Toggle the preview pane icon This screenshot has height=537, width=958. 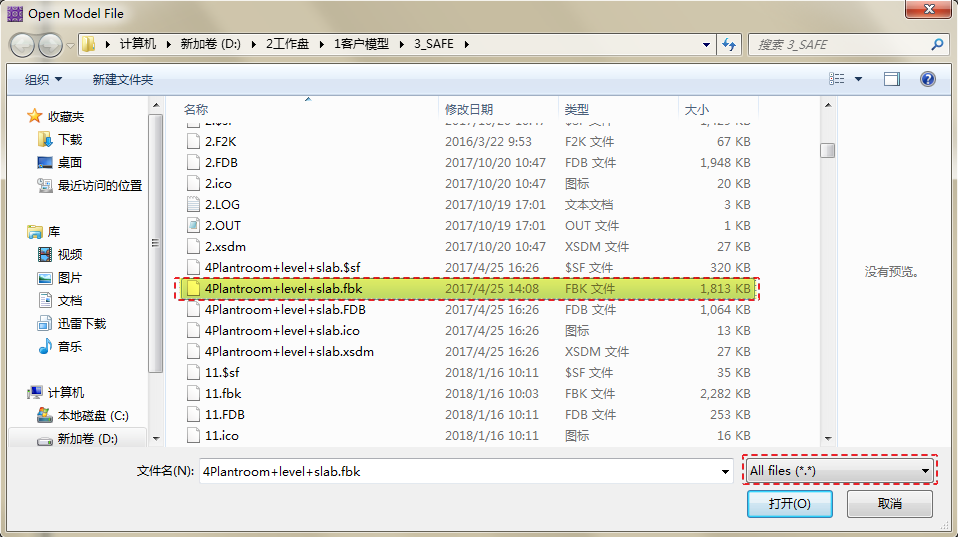(x=892, y=79)
